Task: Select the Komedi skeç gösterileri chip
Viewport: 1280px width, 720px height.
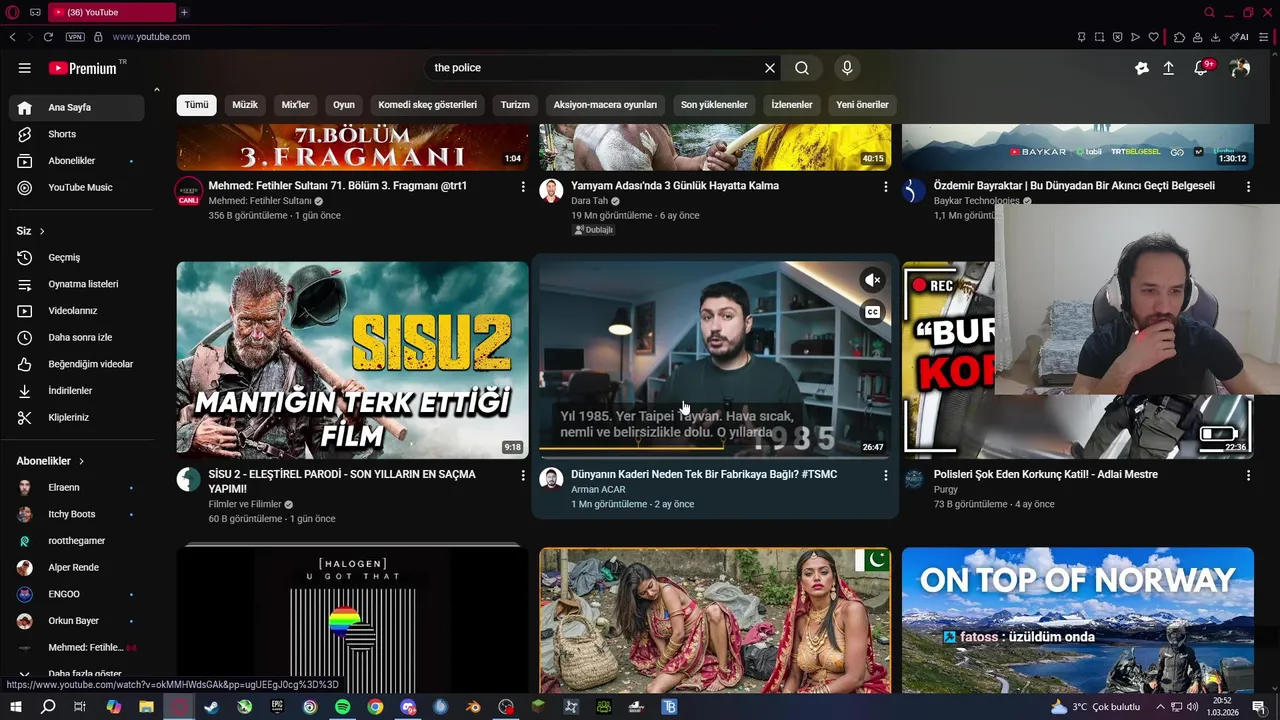Action: (x=428, y=104)
